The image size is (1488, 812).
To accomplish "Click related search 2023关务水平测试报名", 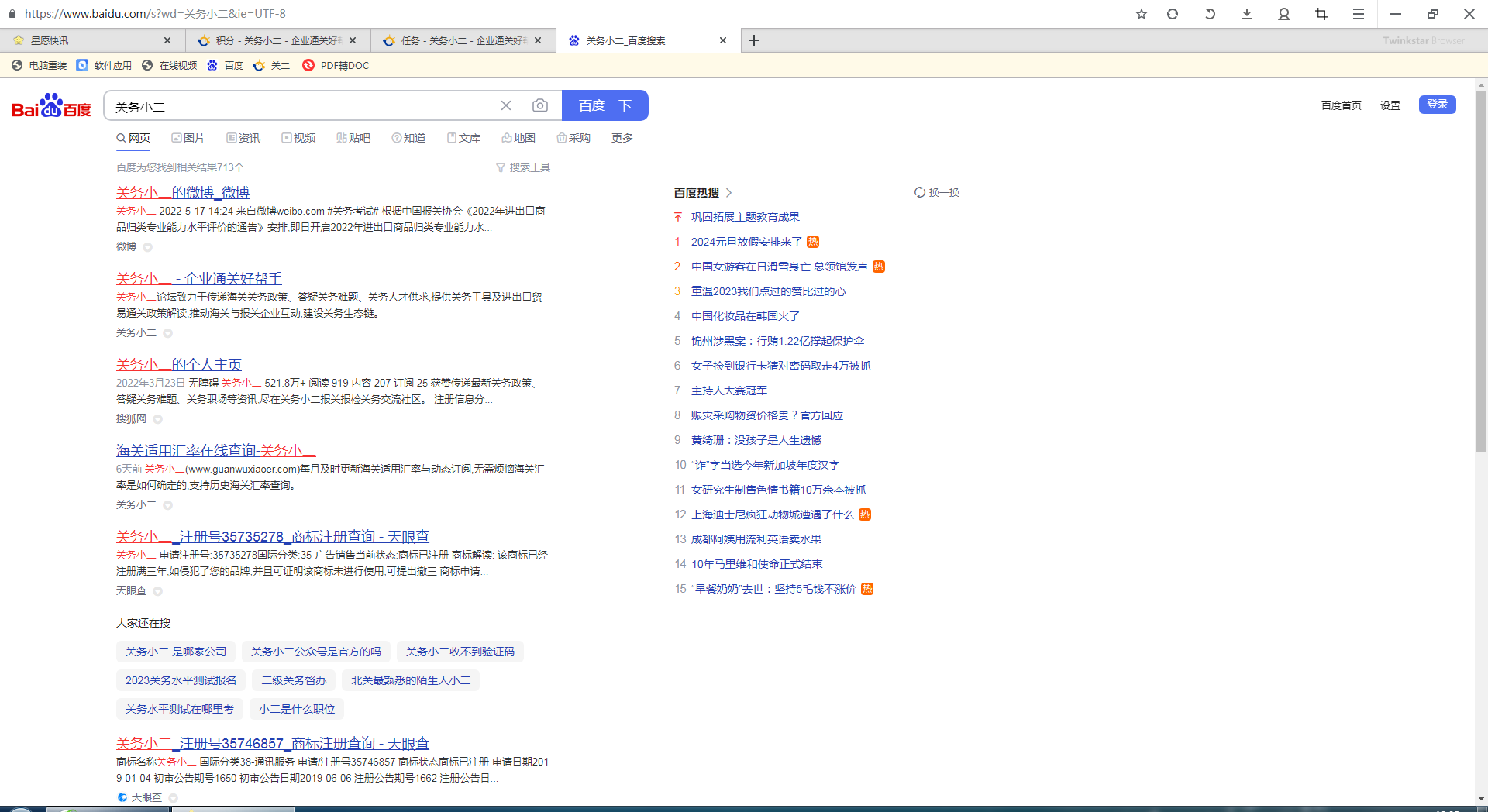I will click(181, 680).
